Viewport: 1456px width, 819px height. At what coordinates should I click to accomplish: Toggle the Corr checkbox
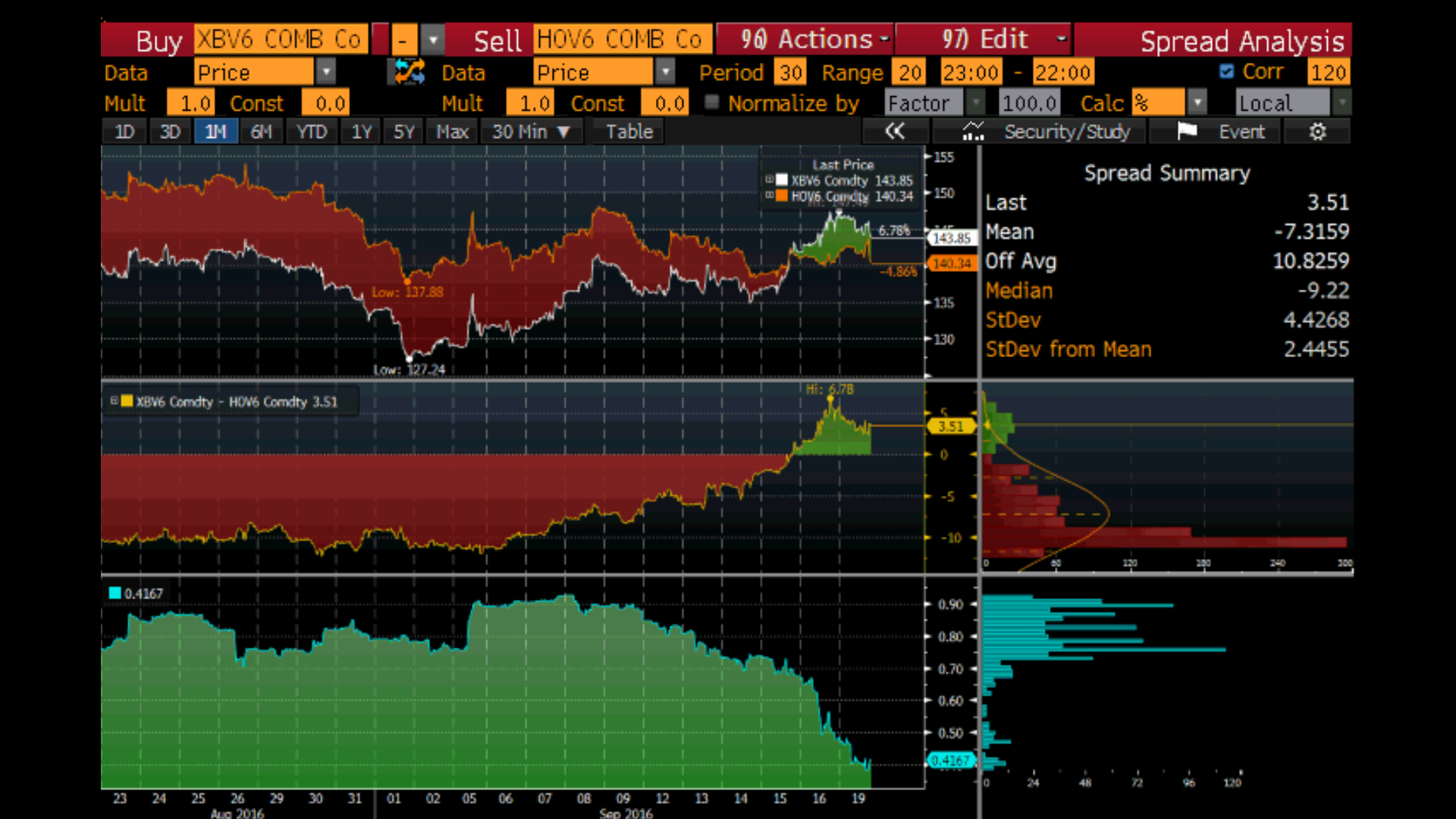point(1226,71)
